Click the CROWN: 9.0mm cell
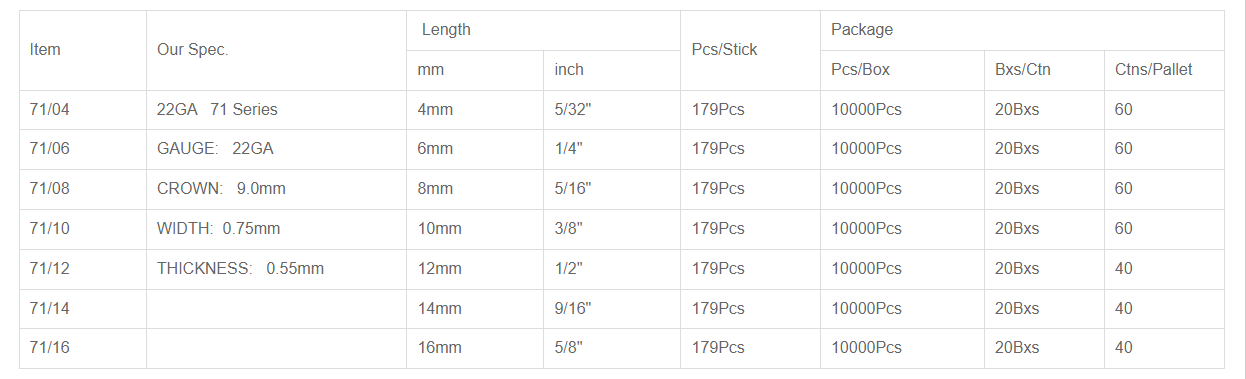Viewport: 1246px width, 379px height. [276, 189]
